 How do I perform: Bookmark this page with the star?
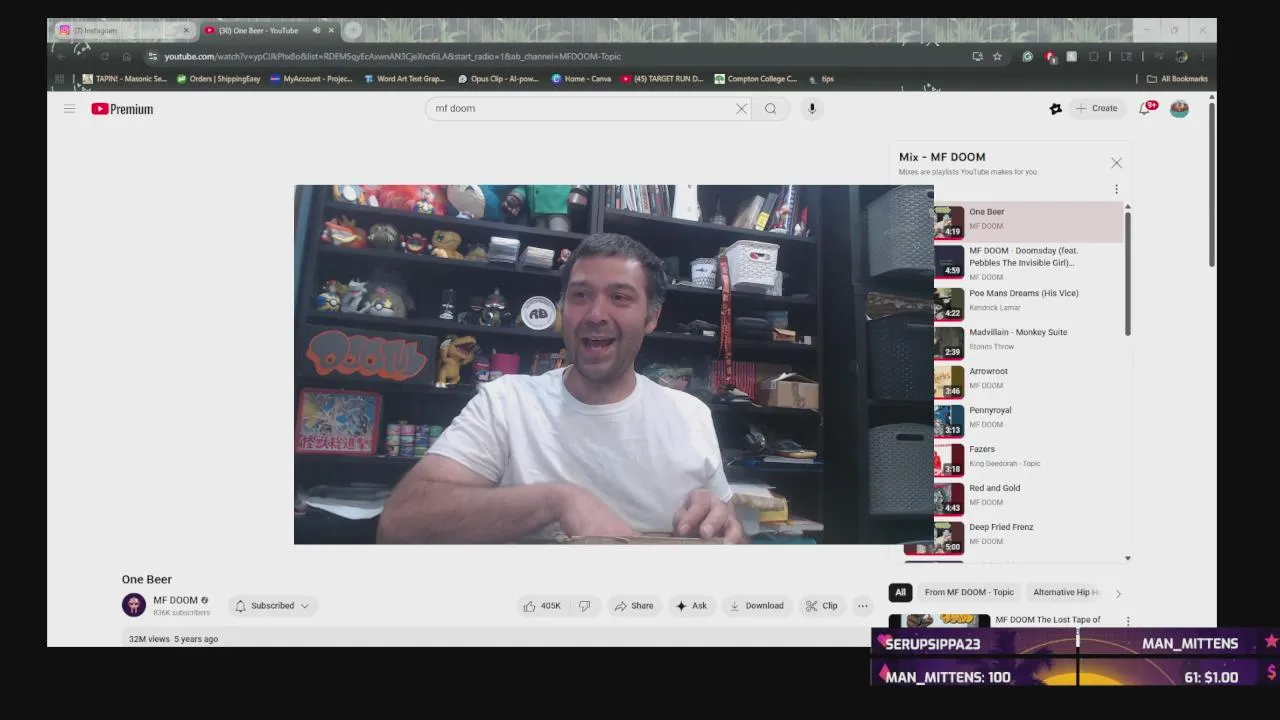tap(997, 56)
